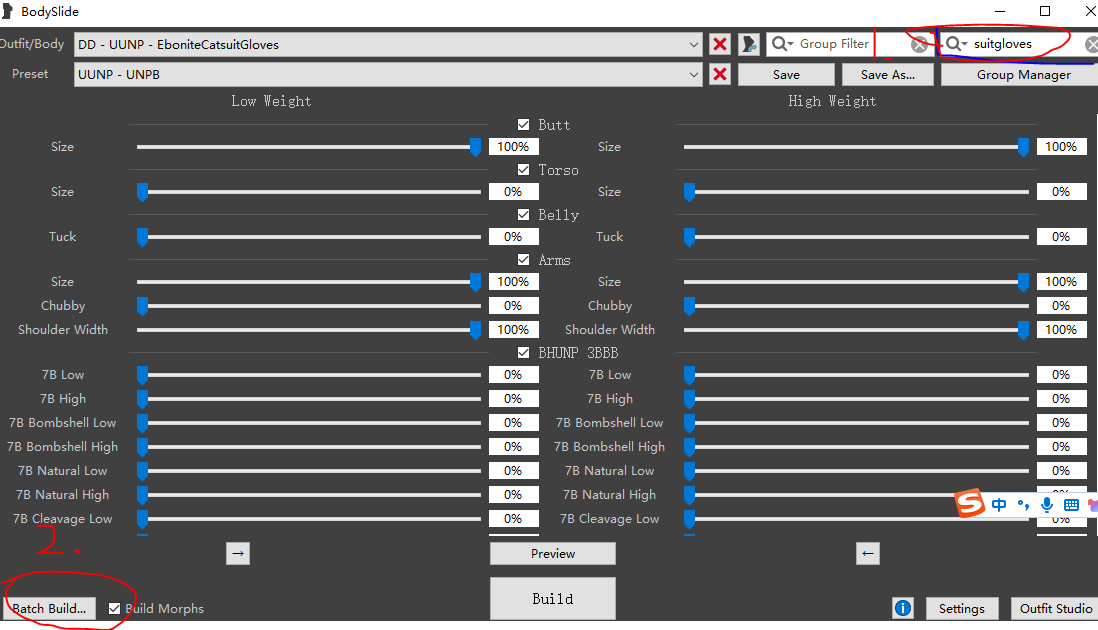Click the Preview button

[x=553, y=554]
